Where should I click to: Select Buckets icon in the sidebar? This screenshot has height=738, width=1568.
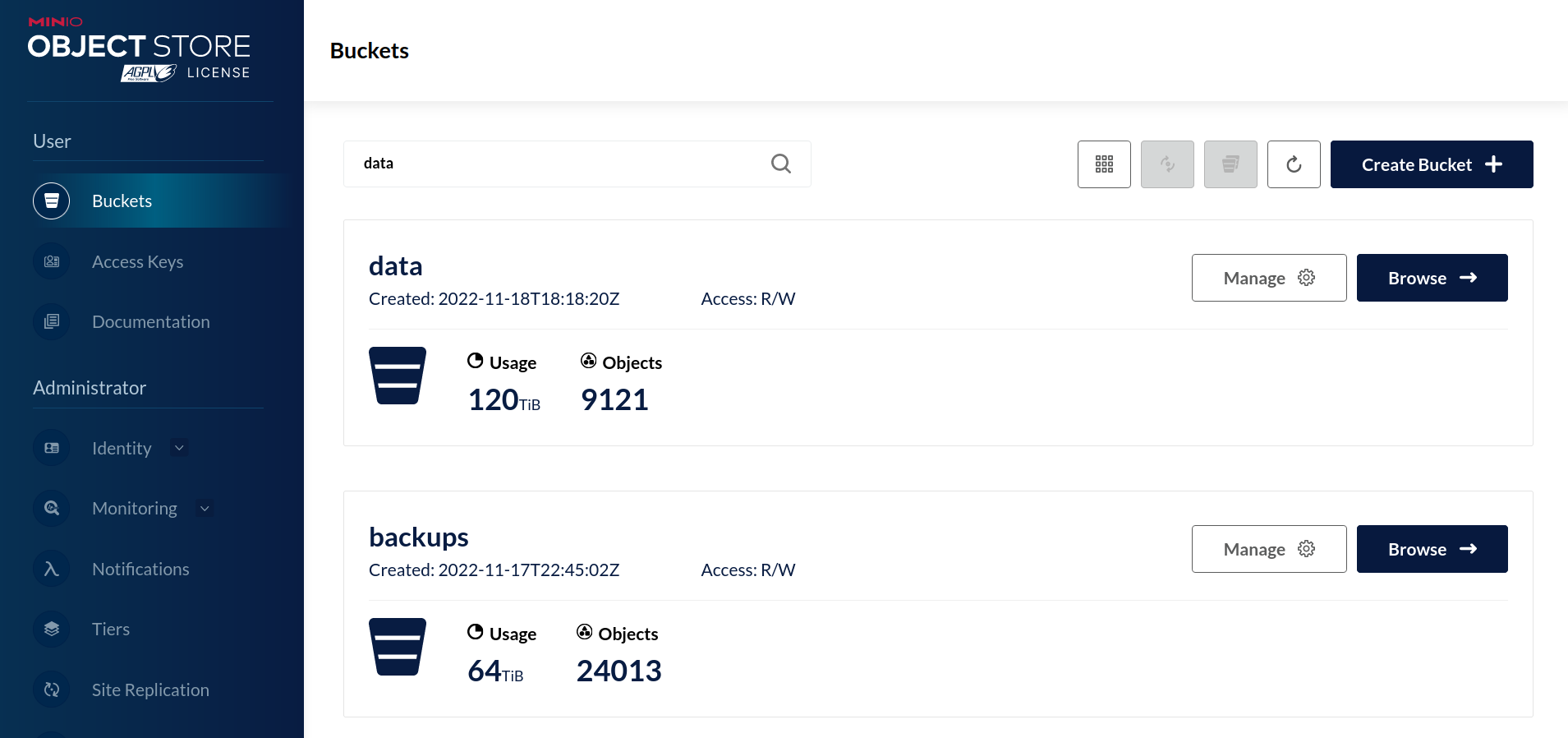click(52, 201)
